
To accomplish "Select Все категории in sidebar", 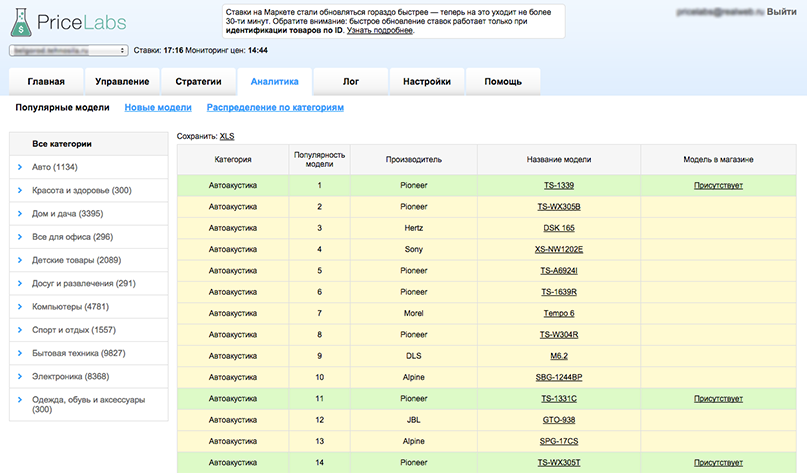I will (89, 144).
